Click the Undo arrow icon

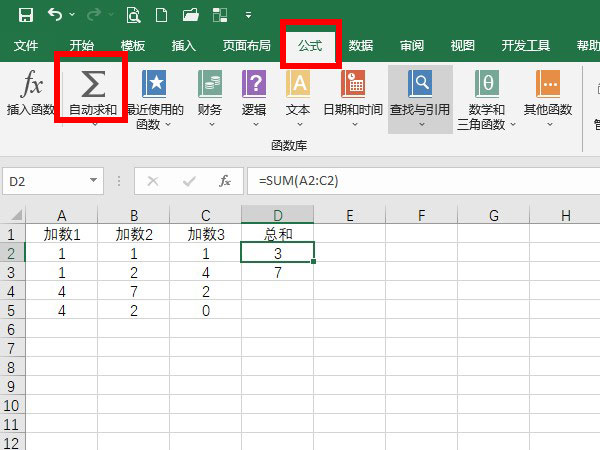pyautogui.click(x=55, y=15)
